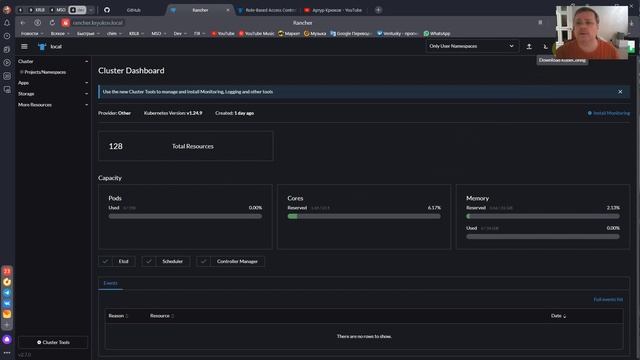The image size is (640, 360).
Task: Click the red site icon in address bar
Action: coord(66,23)
